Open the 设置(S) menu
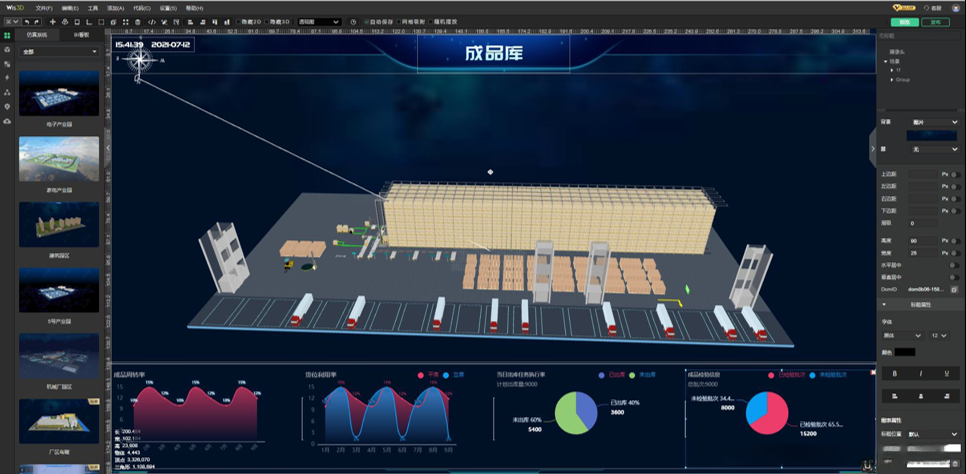 pyautogui.click(x=168, y=8)
